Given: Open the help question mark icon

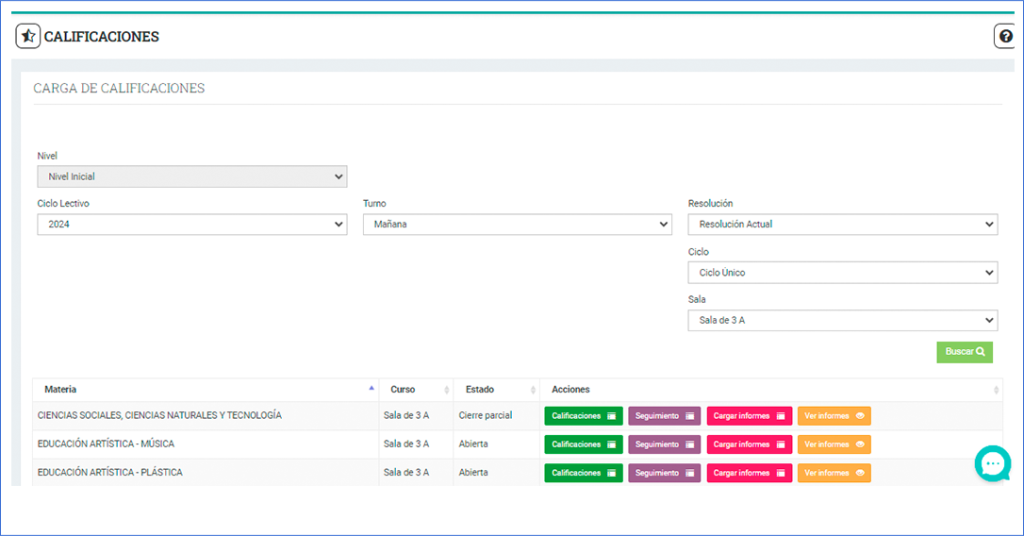Looking at the screenshot, I should [1005, 37].
